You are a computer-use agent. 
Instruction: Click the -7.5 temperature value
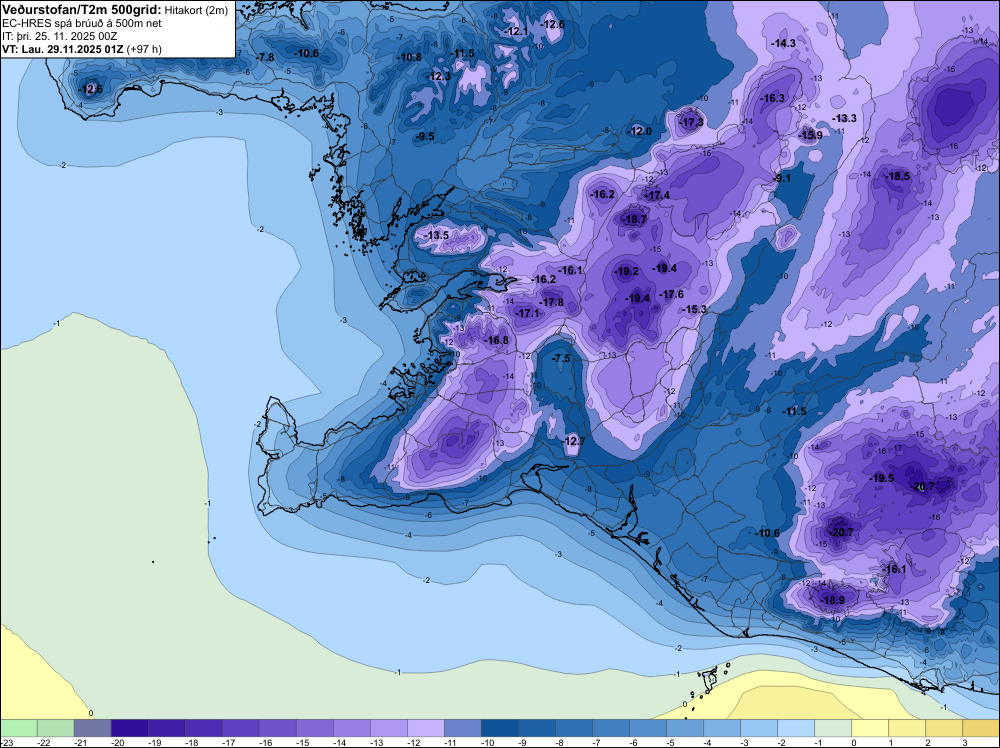click(x=561, y=358)
